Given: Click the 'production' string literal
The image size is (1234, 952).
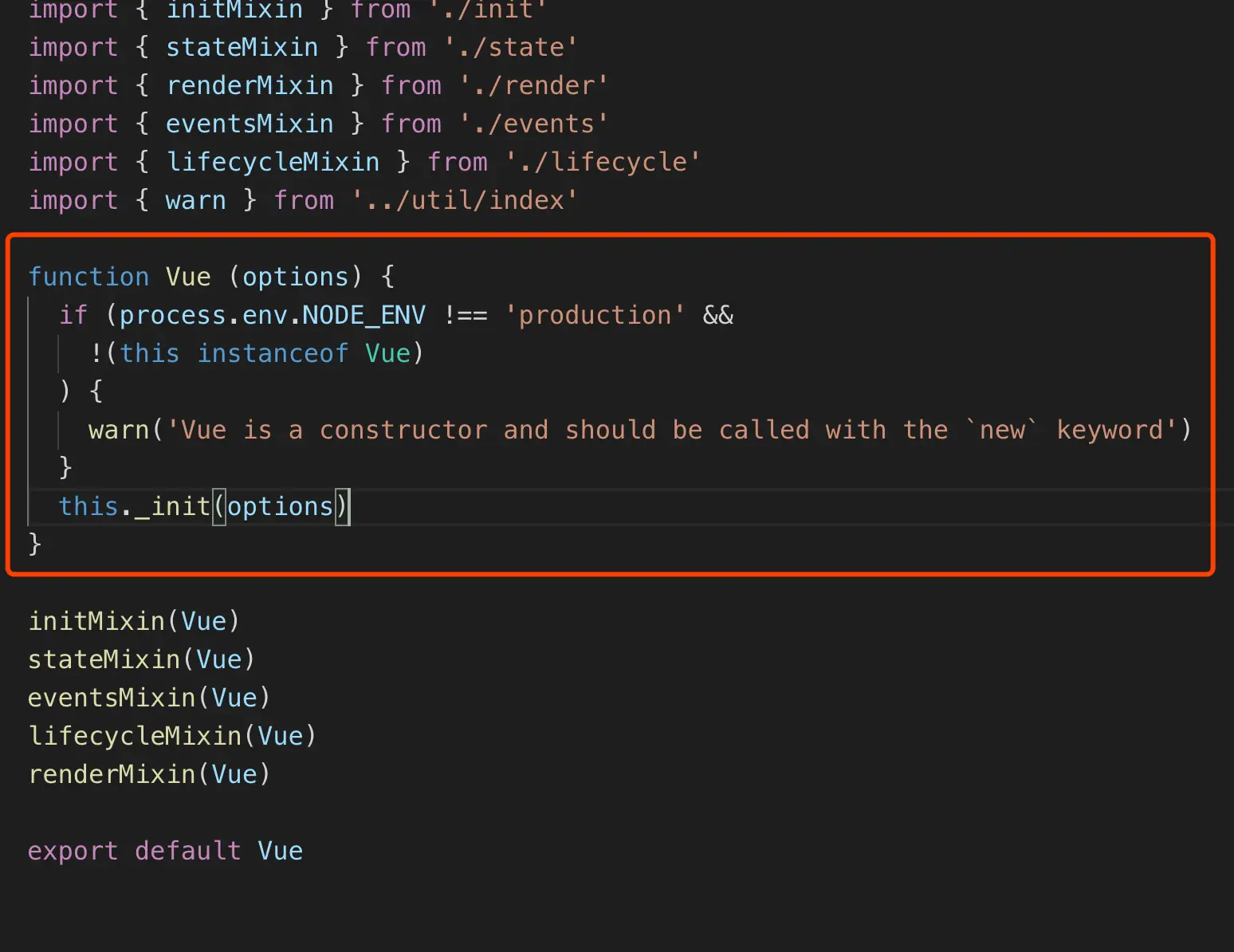Looking at the screenshot, I should coord(595,315).
